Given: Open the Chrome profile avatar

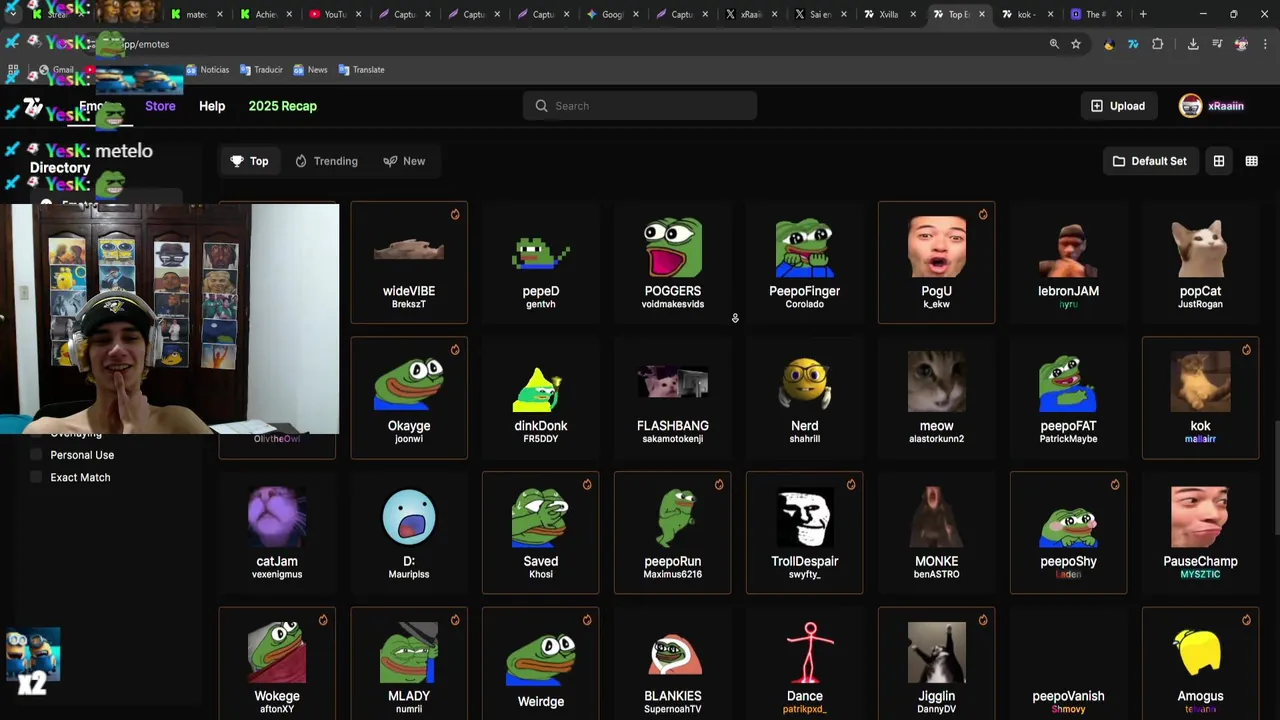Looking at the screenshot, I should pyautogui.click(x=1241, y=44).
